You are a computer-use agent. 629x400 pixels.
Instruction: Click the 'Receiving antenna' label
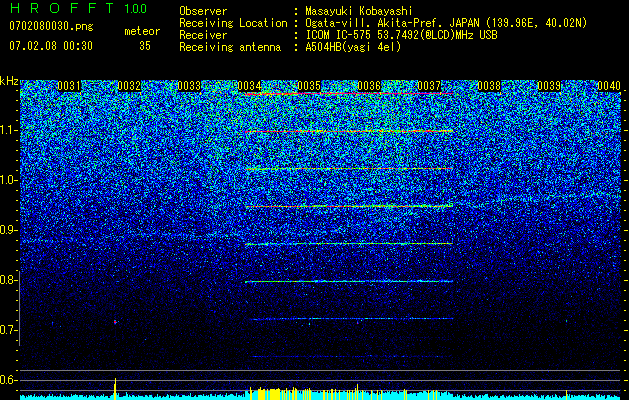coord(230,47)
